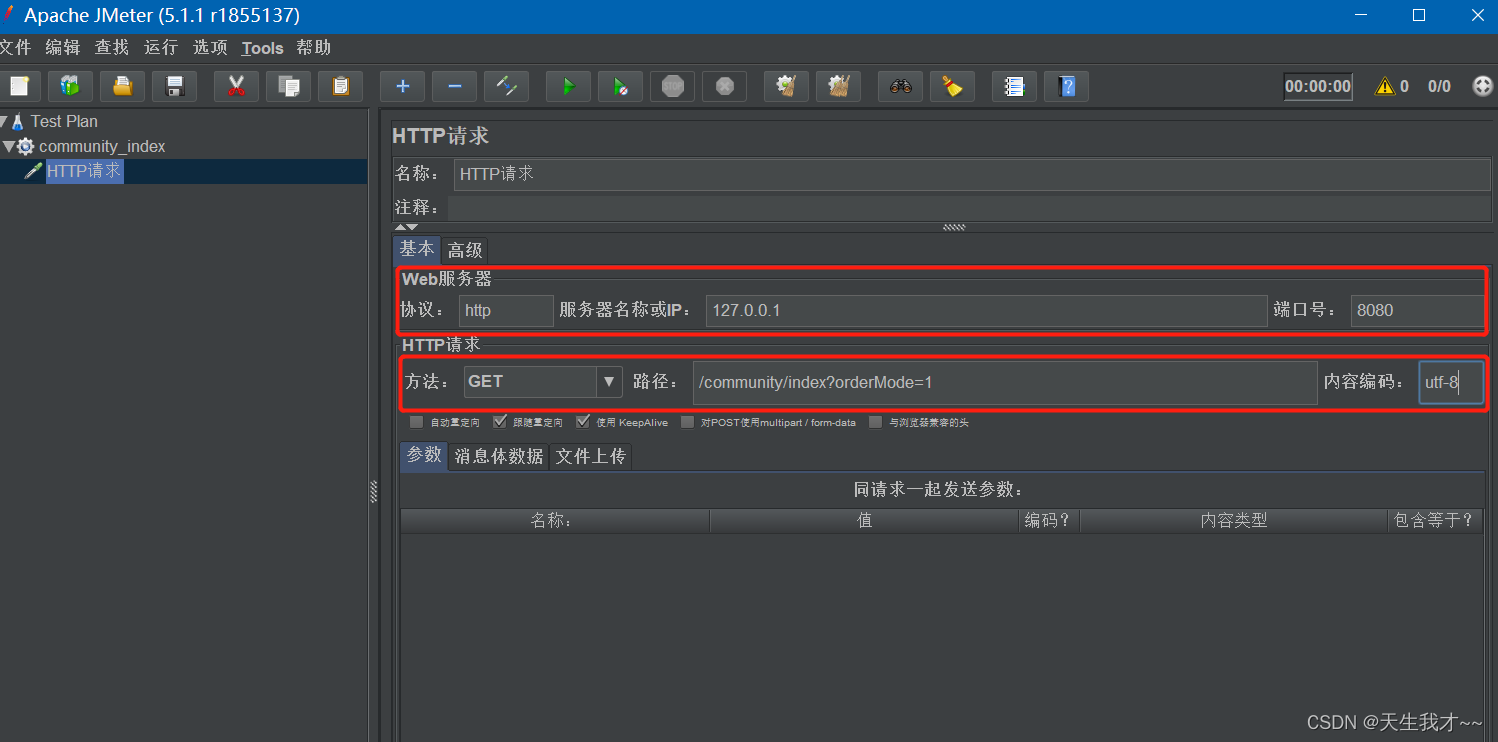Switch to the 基本 tab
1498x742 pixels.
pos(417,249)
